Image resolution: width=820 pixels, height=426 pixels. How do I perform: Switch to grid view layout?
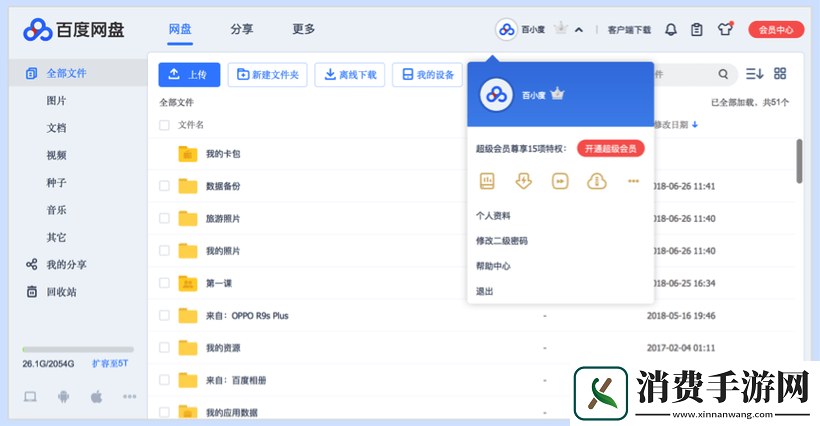click(780, 74)
